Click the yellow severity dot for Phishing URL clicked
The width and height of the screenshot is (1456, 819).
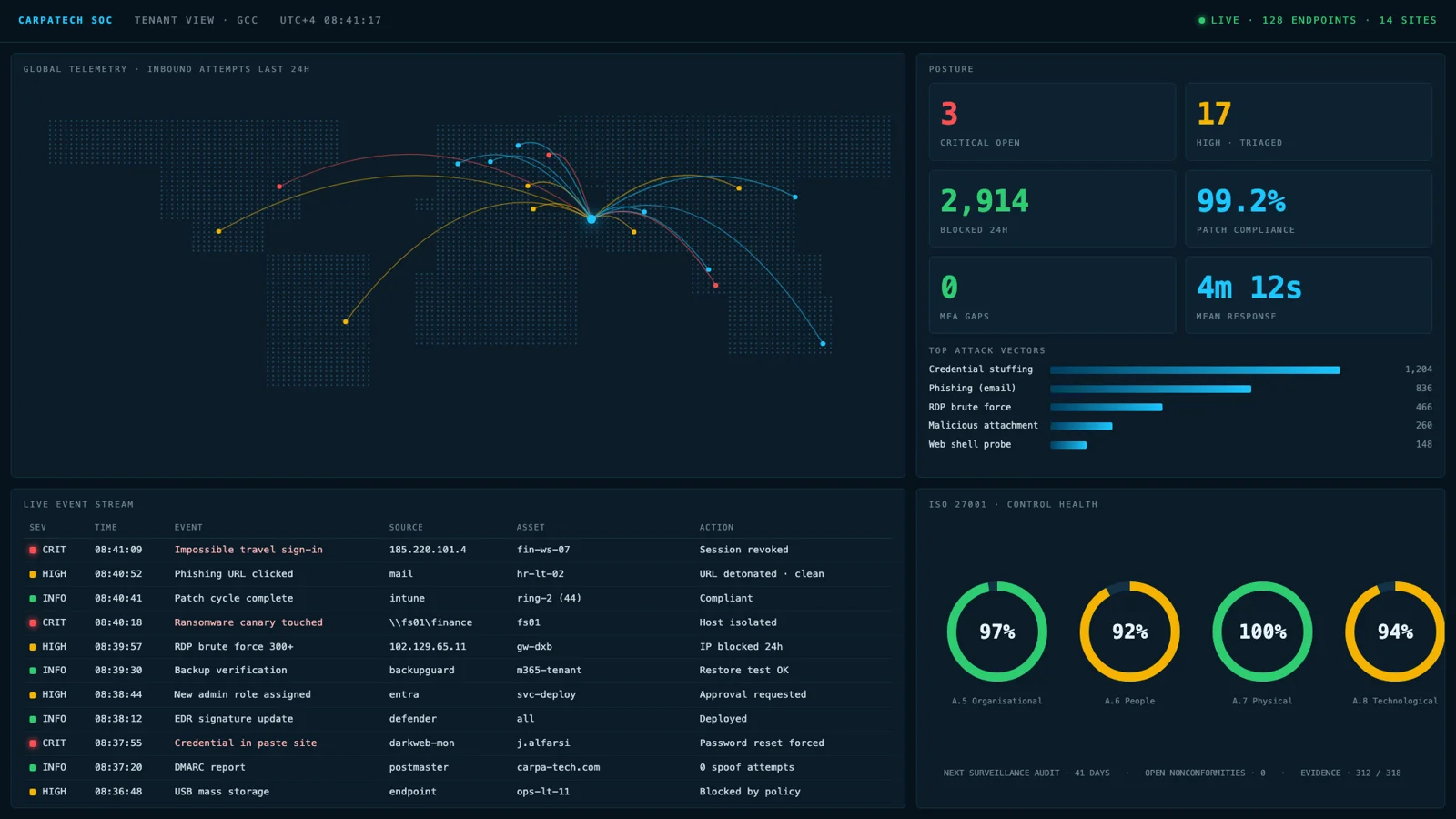[33, 574]
